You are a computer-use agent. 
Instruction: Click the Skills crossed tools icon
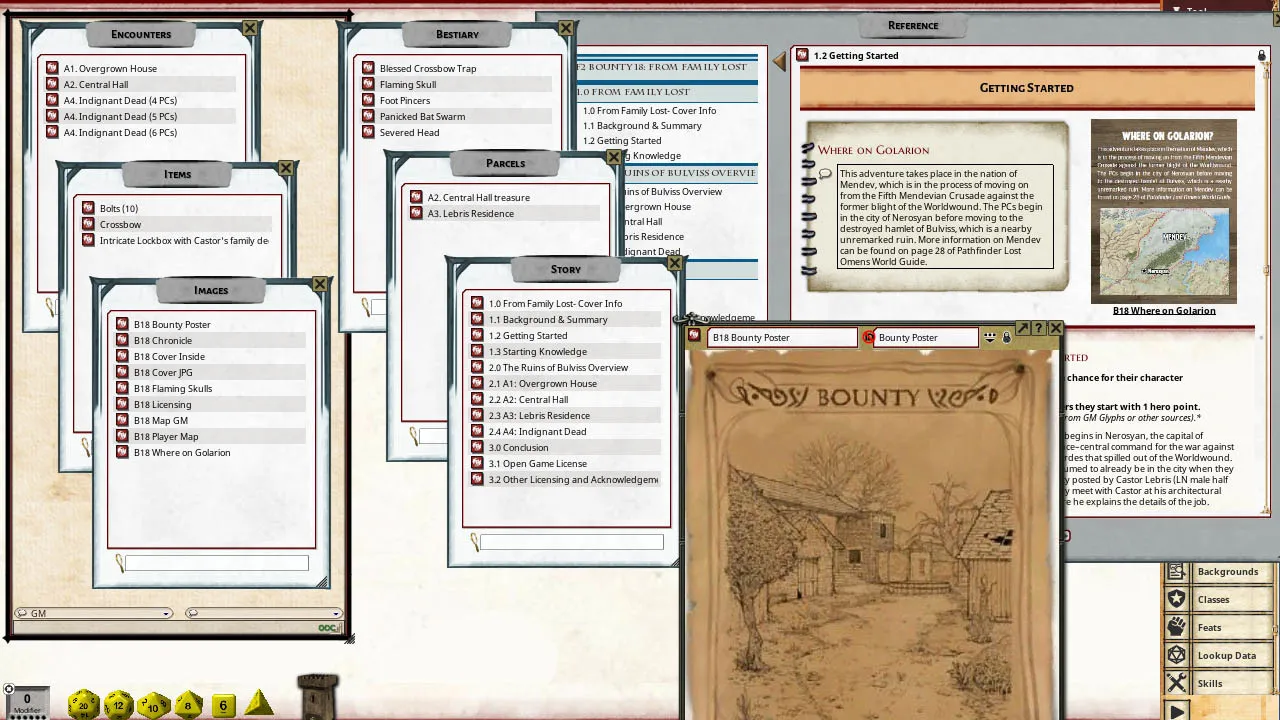pyautogui.click(x=1177, y=683)
